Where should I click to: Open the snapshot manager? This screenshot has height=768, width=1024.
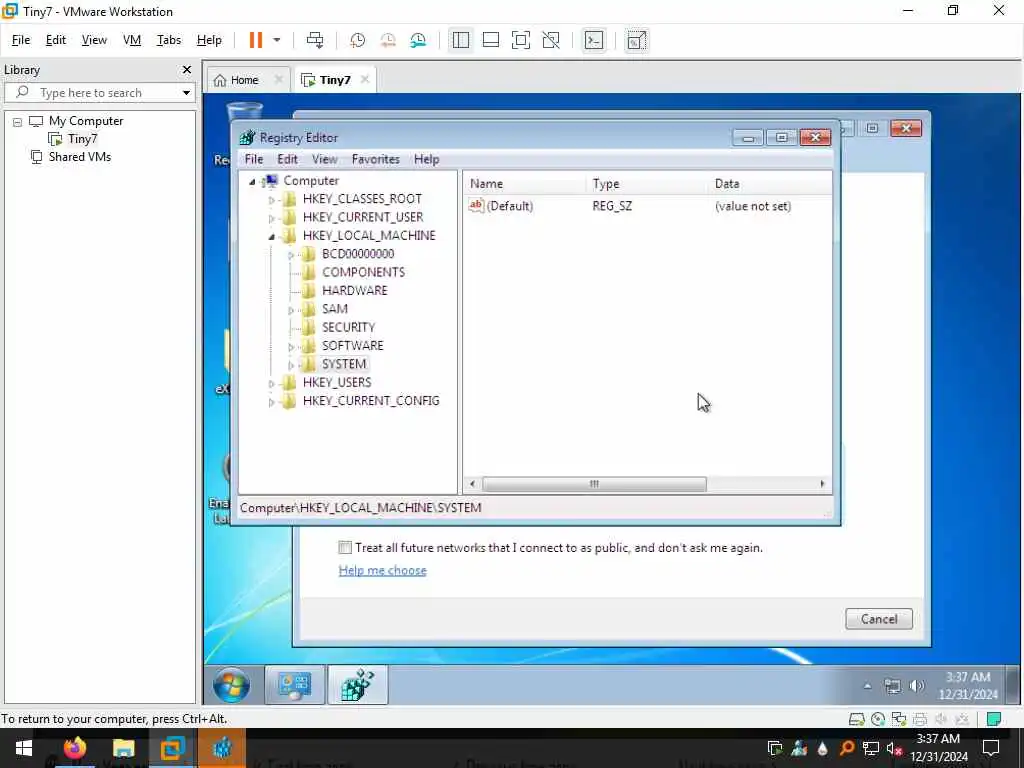(419, 40)
